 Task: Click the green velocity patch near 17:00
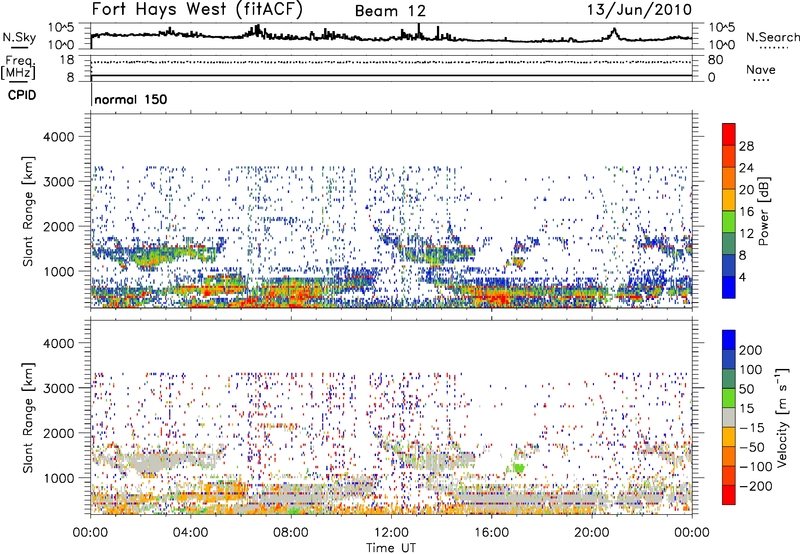518,467
